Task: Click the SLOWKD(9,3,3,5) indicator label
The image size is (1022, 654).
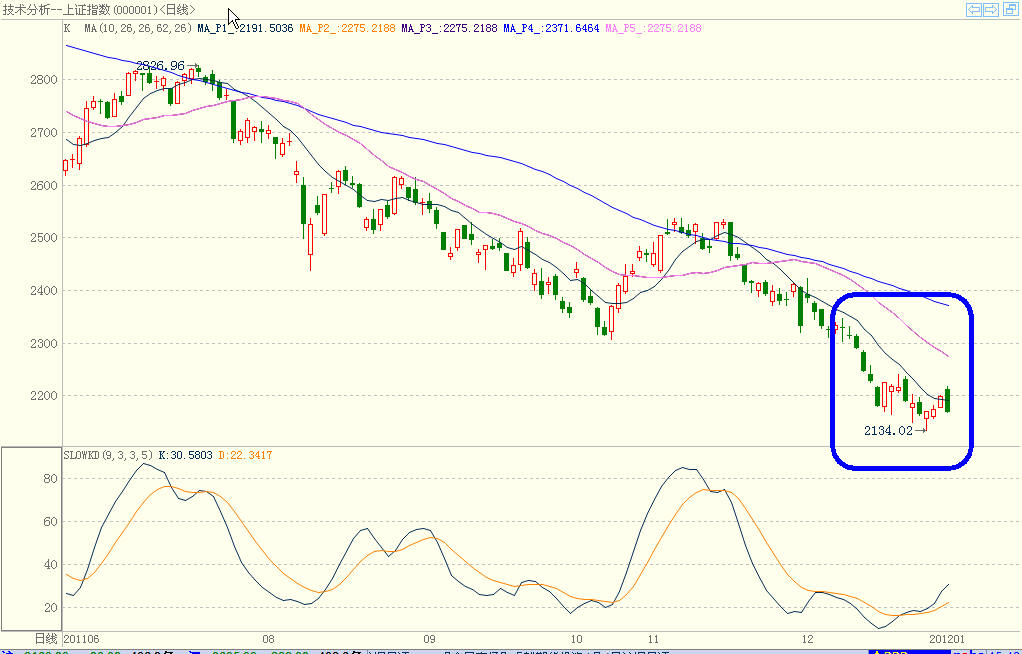Action: point(108,455)
